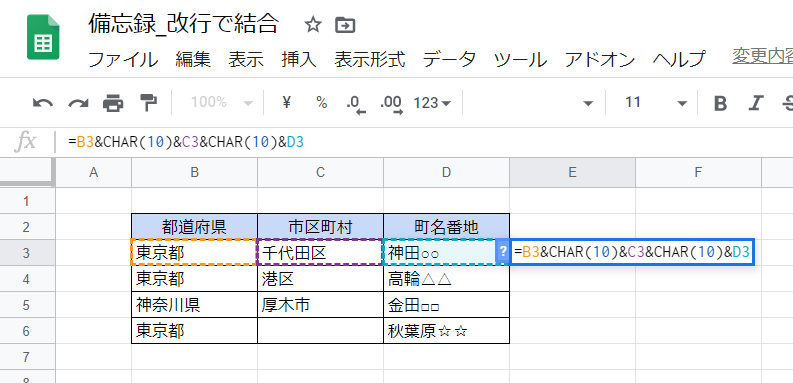Viewport: 793px width, 383px height.
Task: Open the 挿入 menu
Action: point(299,60)
